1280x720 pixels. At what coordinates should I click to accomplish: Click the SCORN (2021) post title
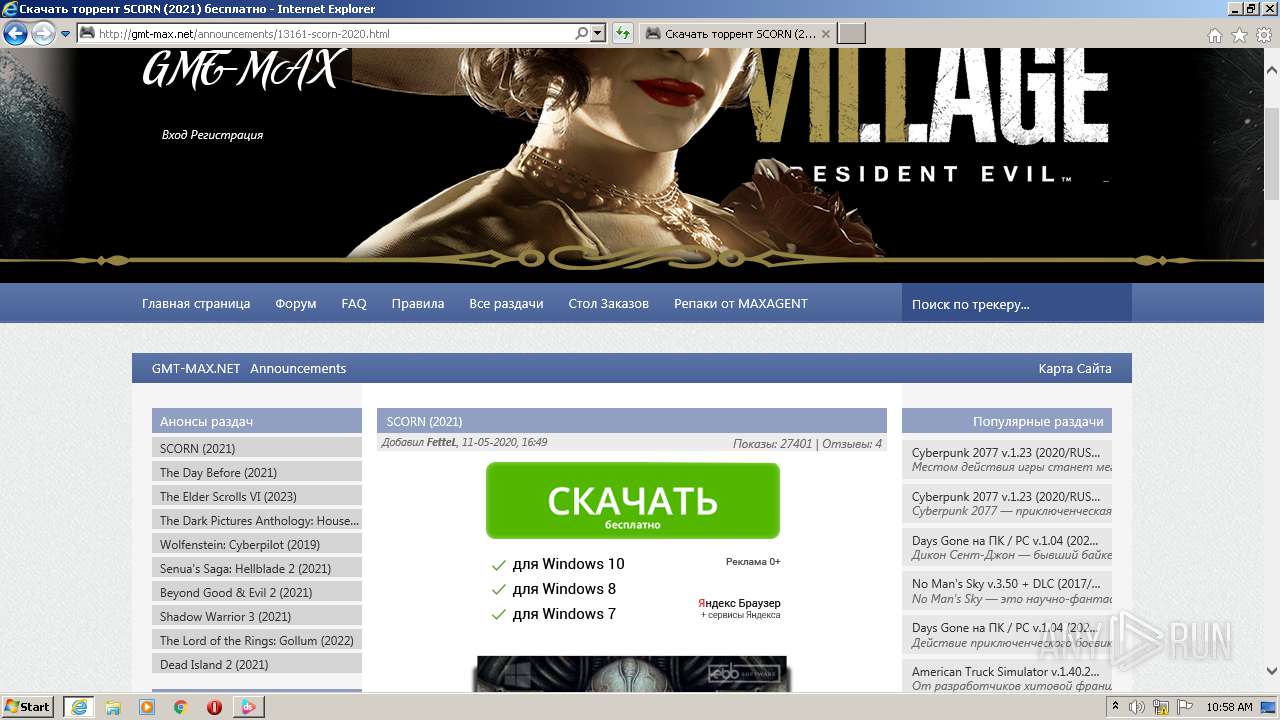click(424, 421)
